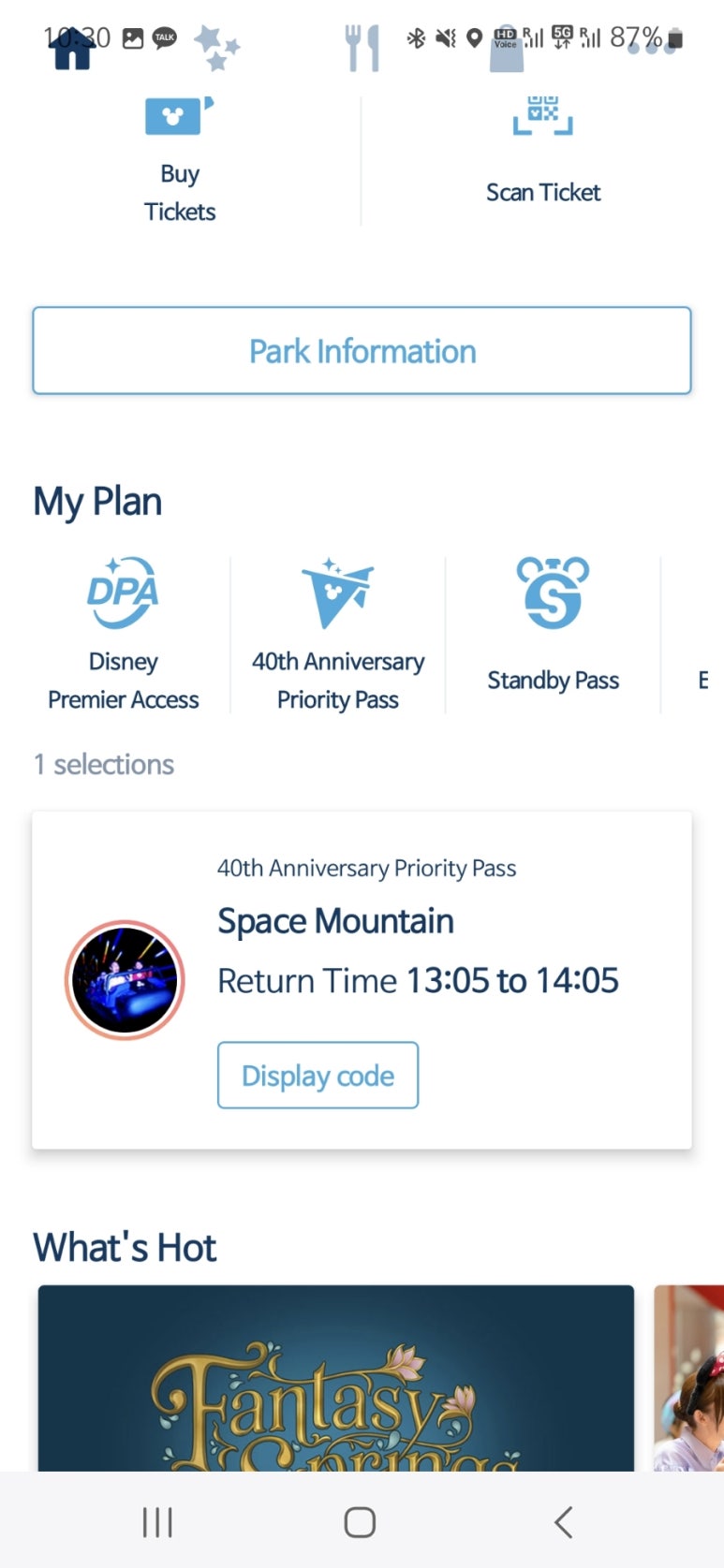Open the Park Information button
The width and height of the screenshot is (724, 1568).
pos(362,351)
